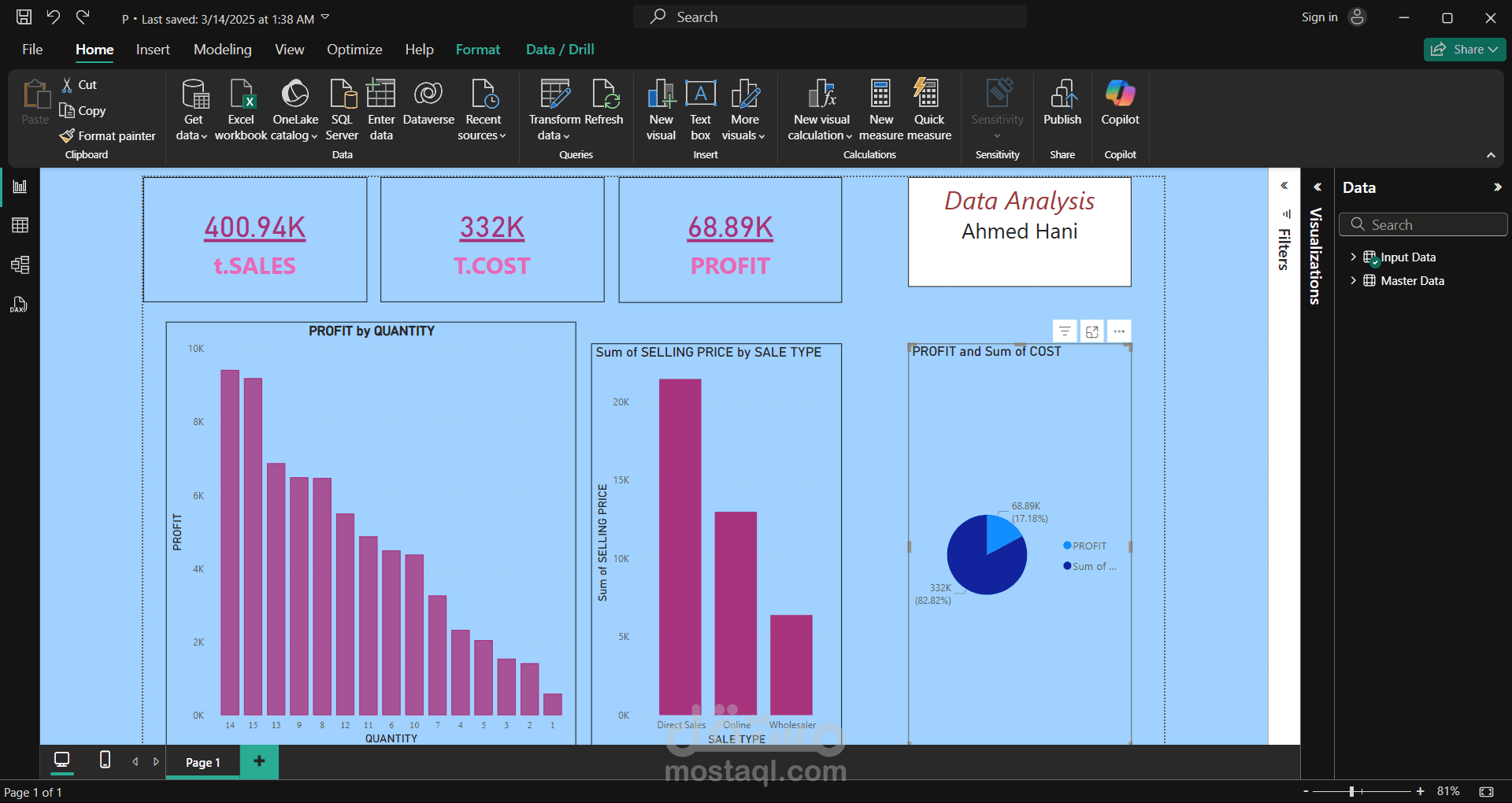Image resolution: width=1512 pixels, height=803 pixels.
Task: Toggle Sum of COST legend item
Action: coord(1090,566)
